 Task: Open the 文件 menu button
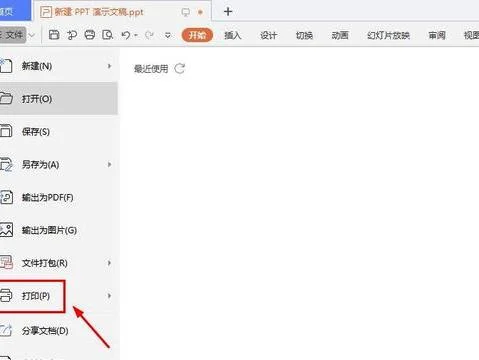pyautogui.click(x=12, y=35)
